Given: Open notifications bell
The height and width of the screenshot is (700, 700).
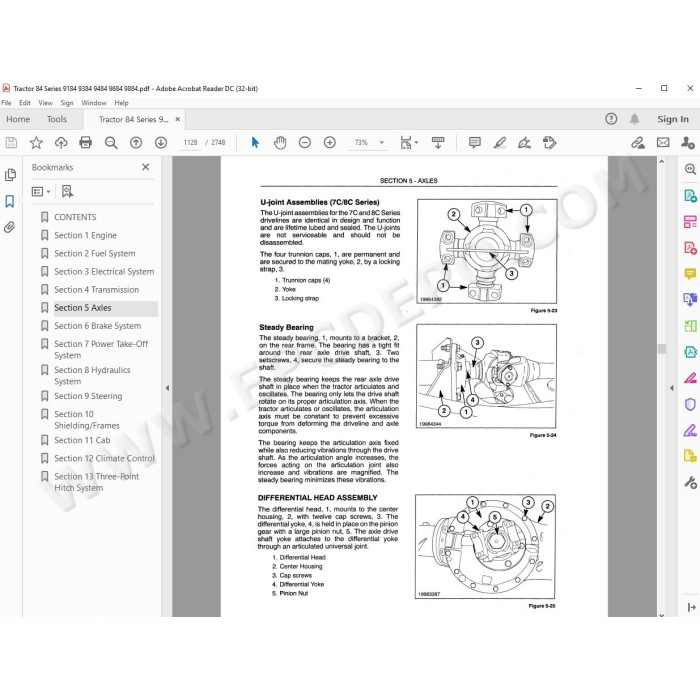Looking at the screenshot, I should pyautogui.click(x=634, y=119).
